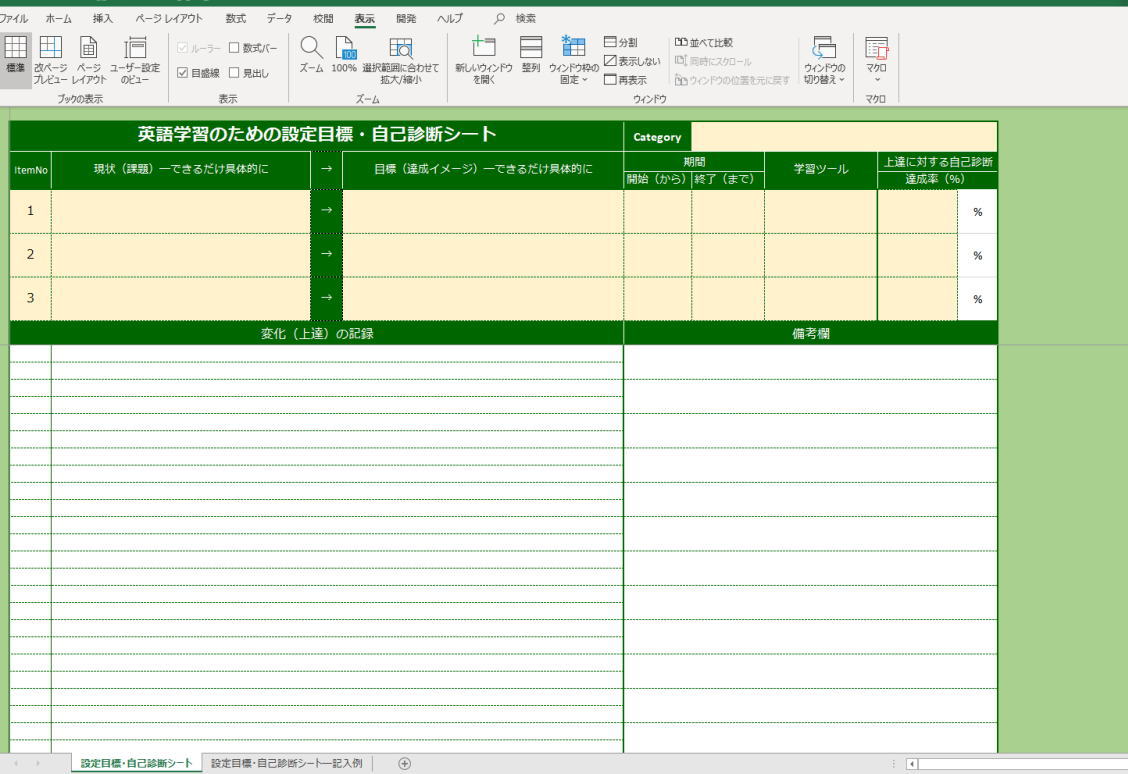This screenshot has height=774, width=1128.
Task: Toggle the 数式バー formula bar checkbox
Action: coord(234,47)
